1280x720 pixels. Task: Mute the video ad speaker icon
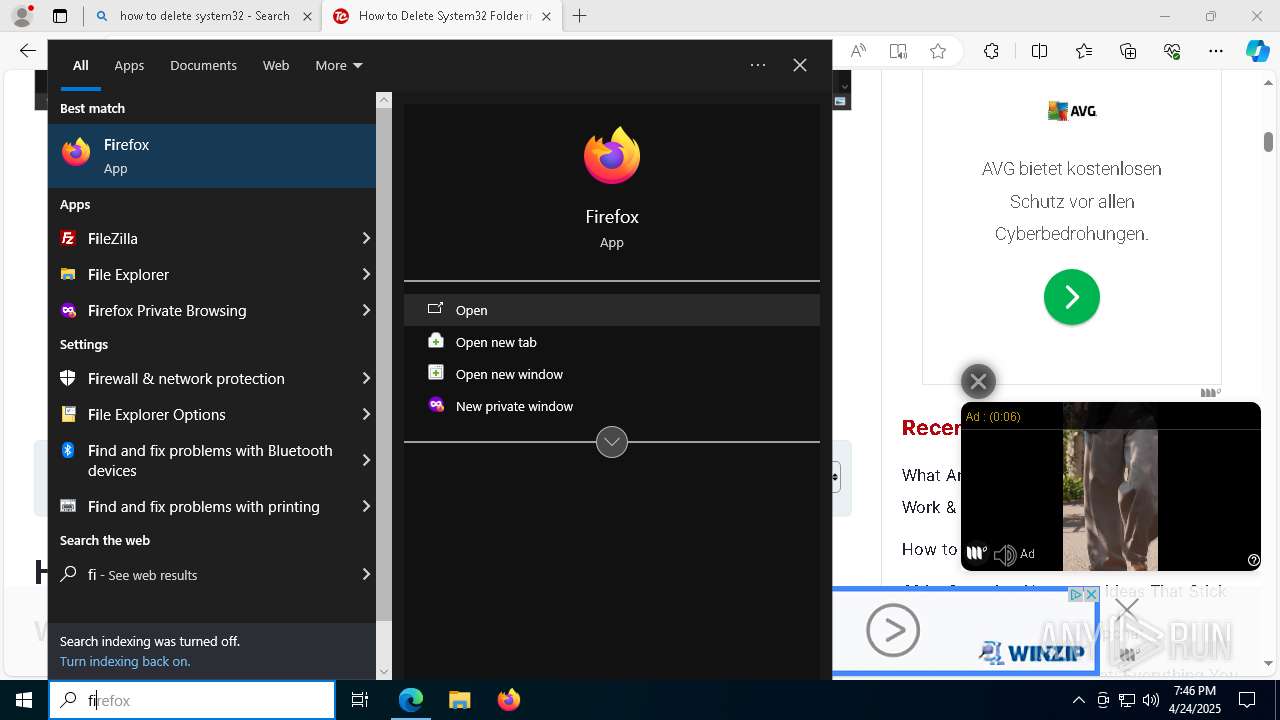pos(1005,554)
